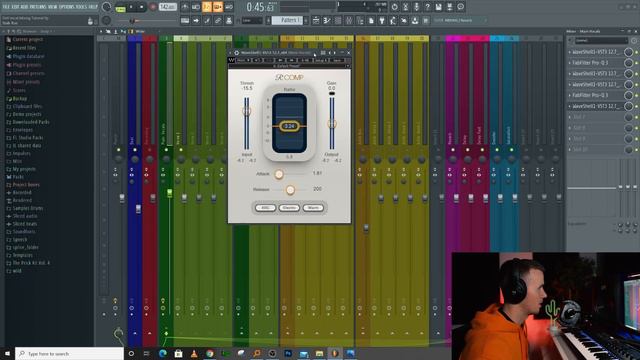Open first WaveShell1-VST3 effect slot menu
Image resolution: width=640 pixels, height=360 pixels.
pyautogui.click(x=570, y=52)
